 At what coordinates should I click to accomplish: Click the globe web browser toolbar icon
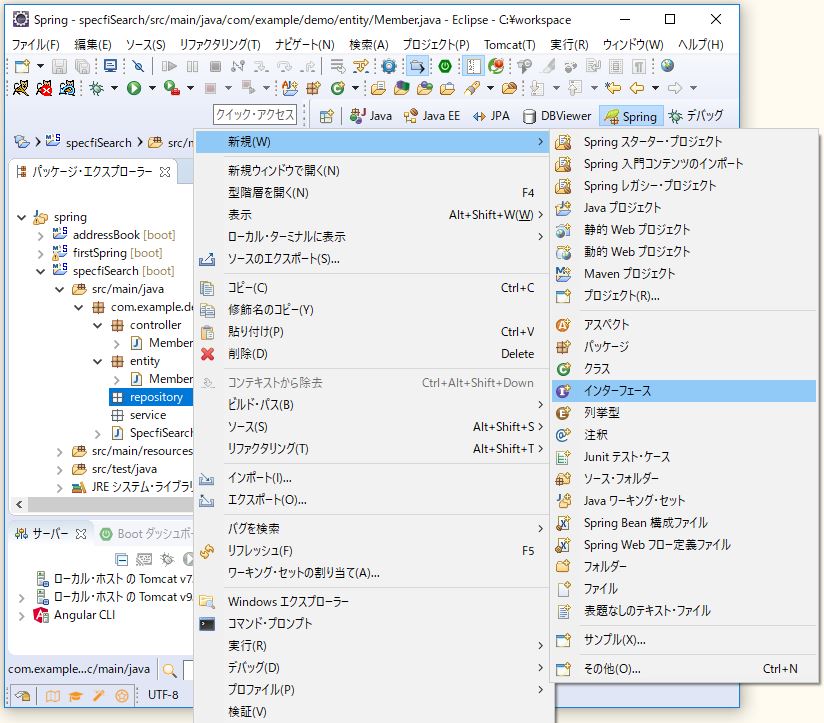(x=667, y=66)
